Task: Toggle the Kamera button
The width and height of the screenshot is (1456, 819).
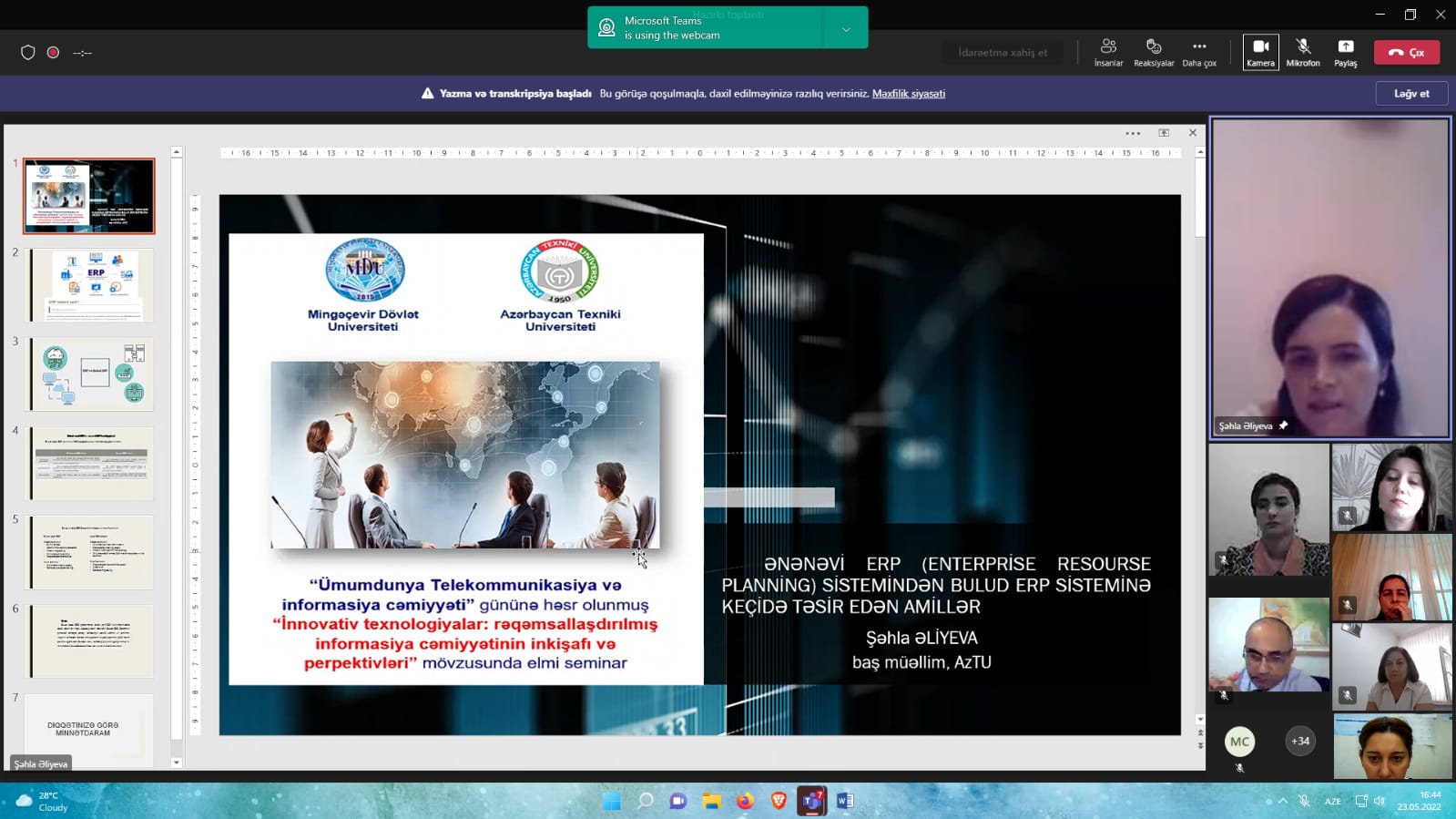Action: pos(1260,53)
